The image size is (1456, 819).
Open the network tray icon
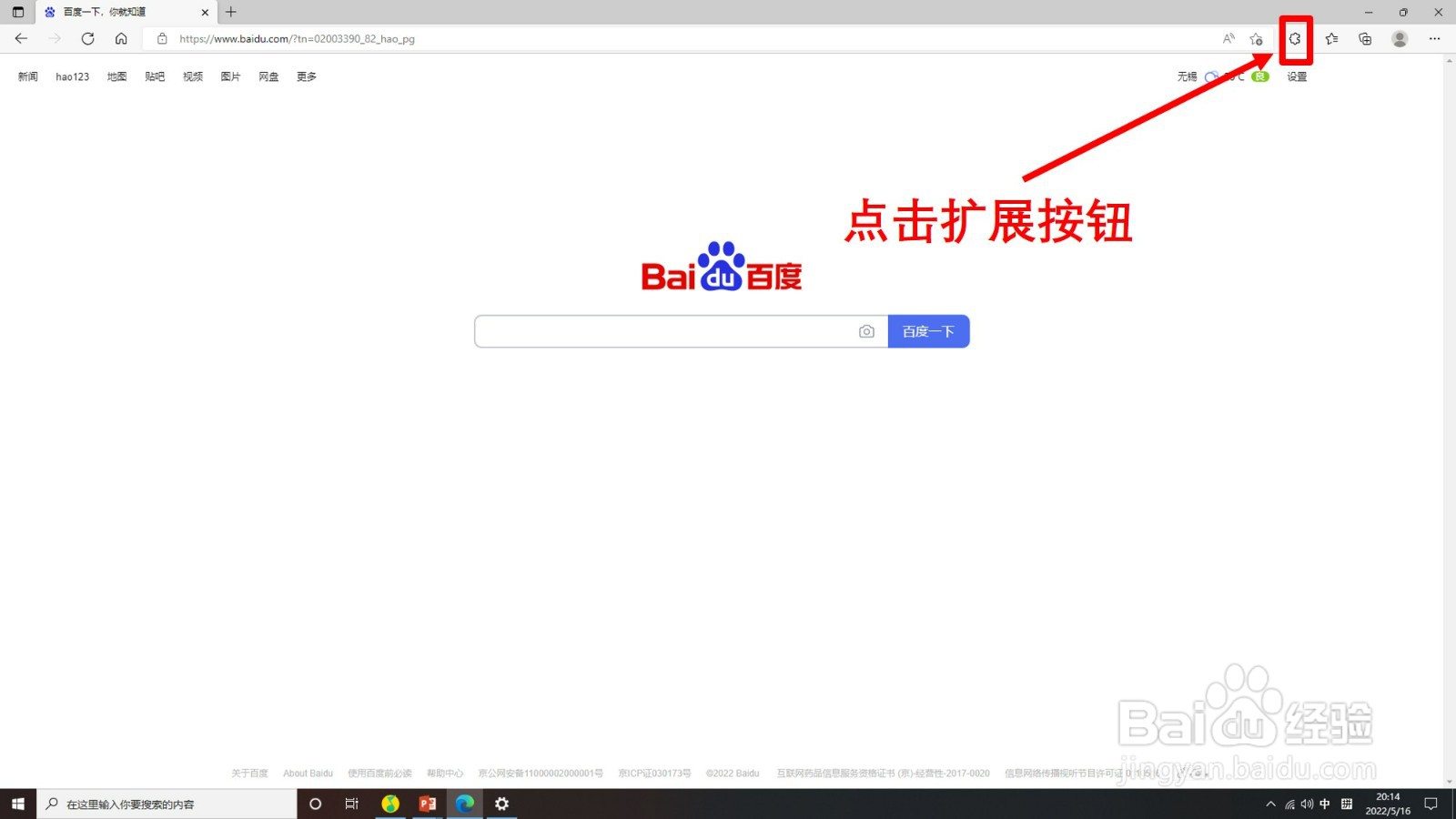click(x=1289, y=804)
